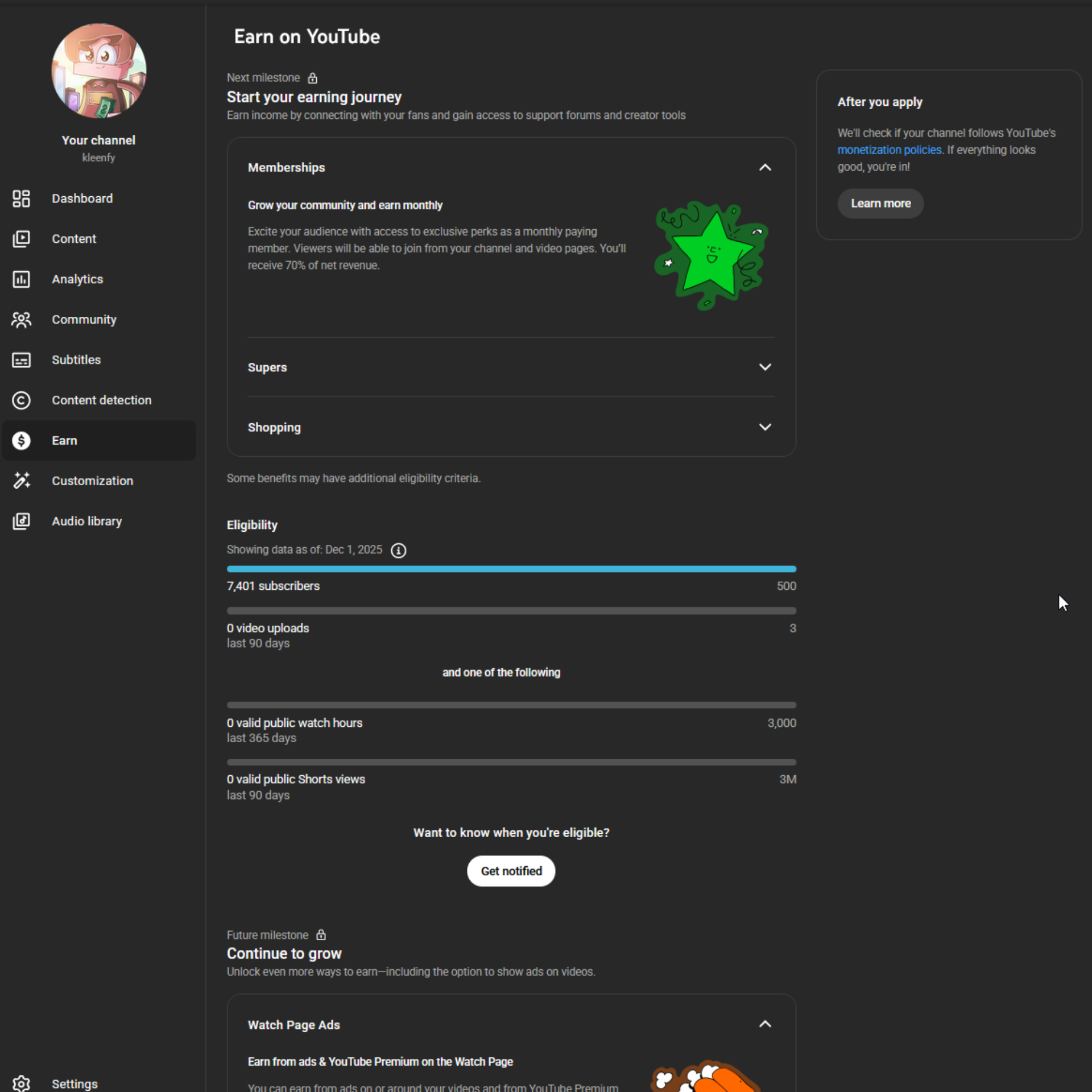
Task: Collapse the Watch Page Ads section
Action: coord(764,1024)
